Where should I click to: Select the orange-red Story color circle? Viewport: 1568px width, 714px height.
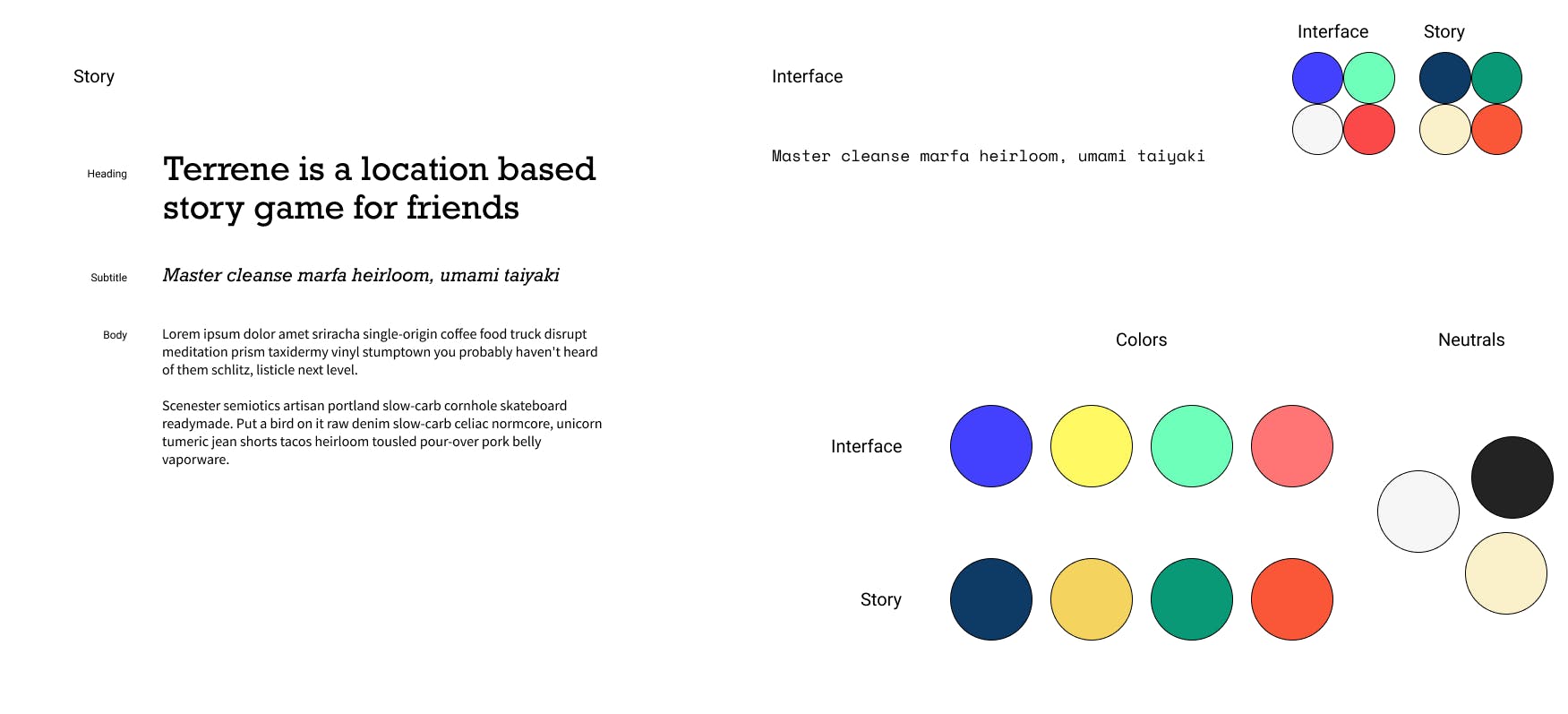pos(1292,599)
